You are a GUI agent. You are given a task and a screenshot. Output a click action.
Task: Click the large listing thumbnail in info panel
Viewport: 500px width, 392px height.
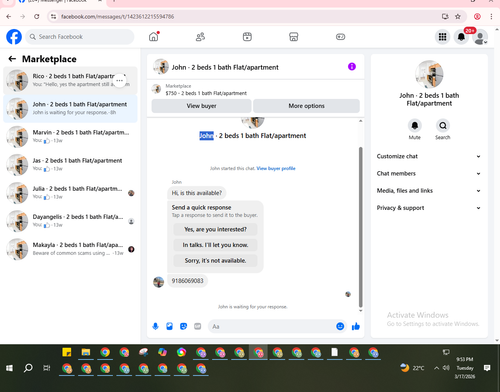click(x=429, y=74)
